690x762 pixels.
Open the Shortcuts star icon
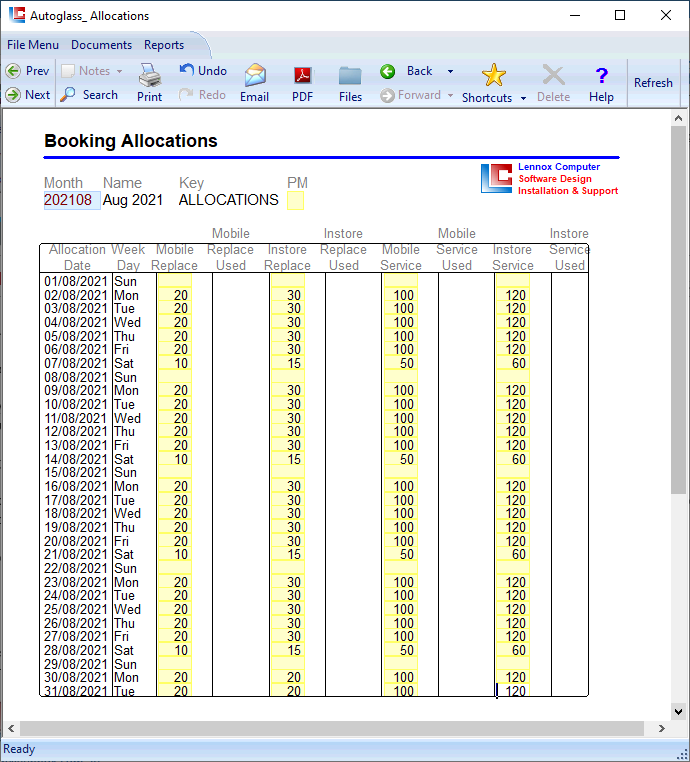[493, 75]
